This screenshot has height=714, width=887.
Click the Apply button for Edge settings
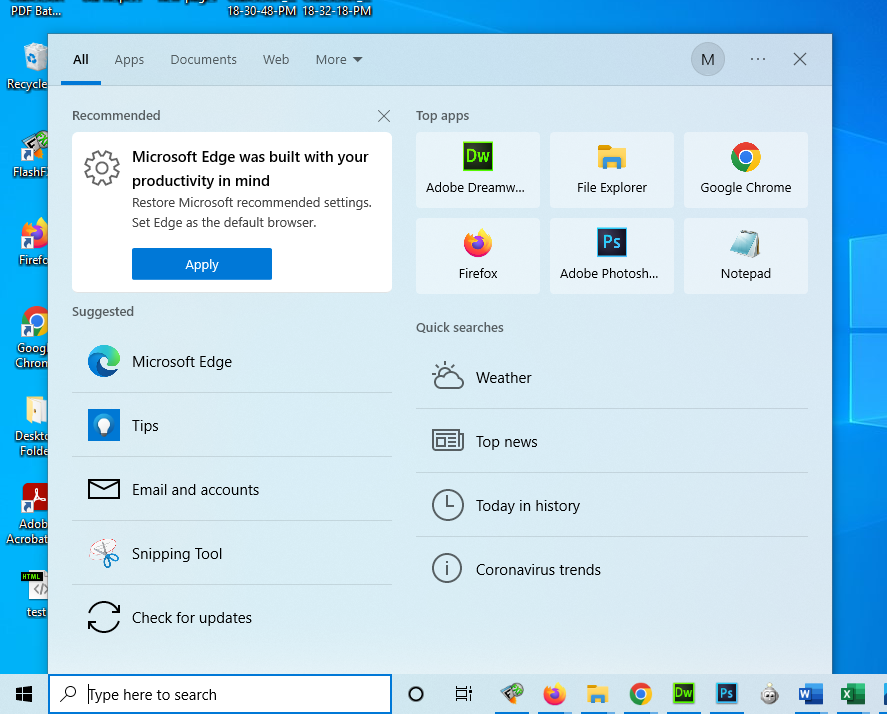coord(202,264)
